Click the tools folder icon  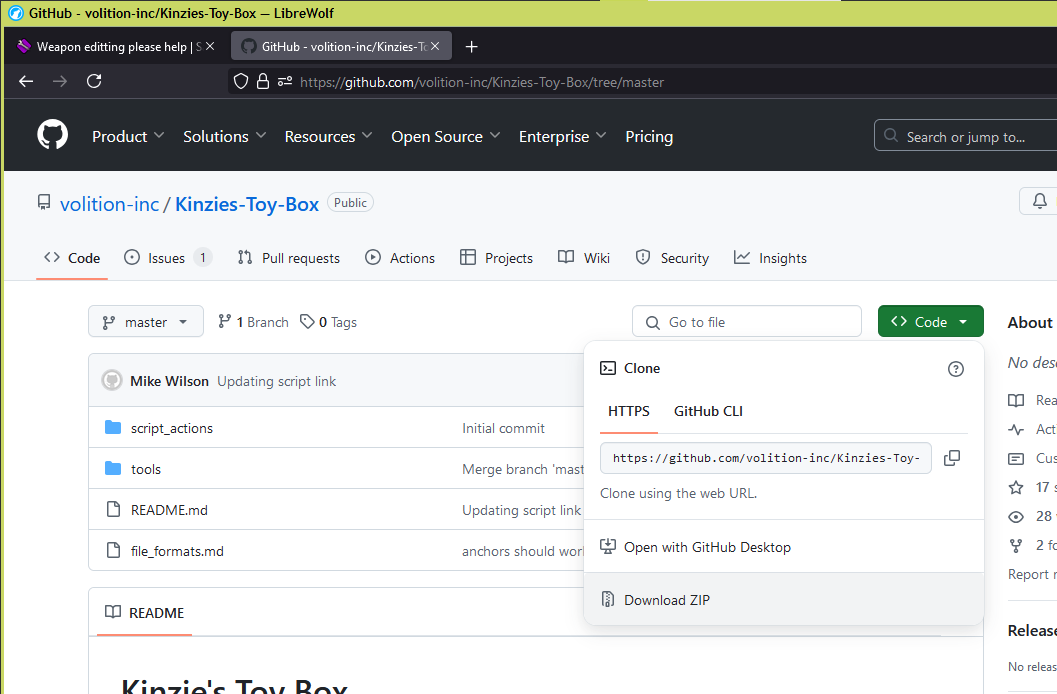tap(113, 468)
